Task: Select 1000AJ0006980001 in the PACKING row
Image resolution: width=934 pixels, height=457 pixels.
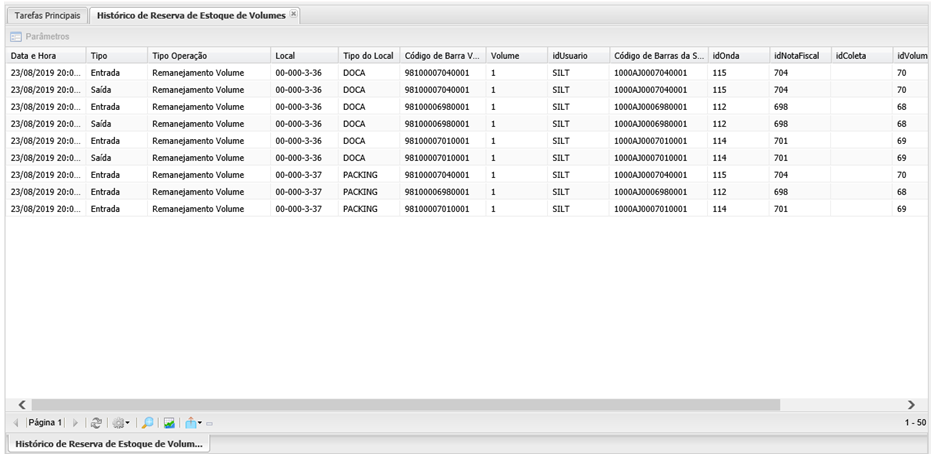Action: pyautogui.click(x=650, y=192)
